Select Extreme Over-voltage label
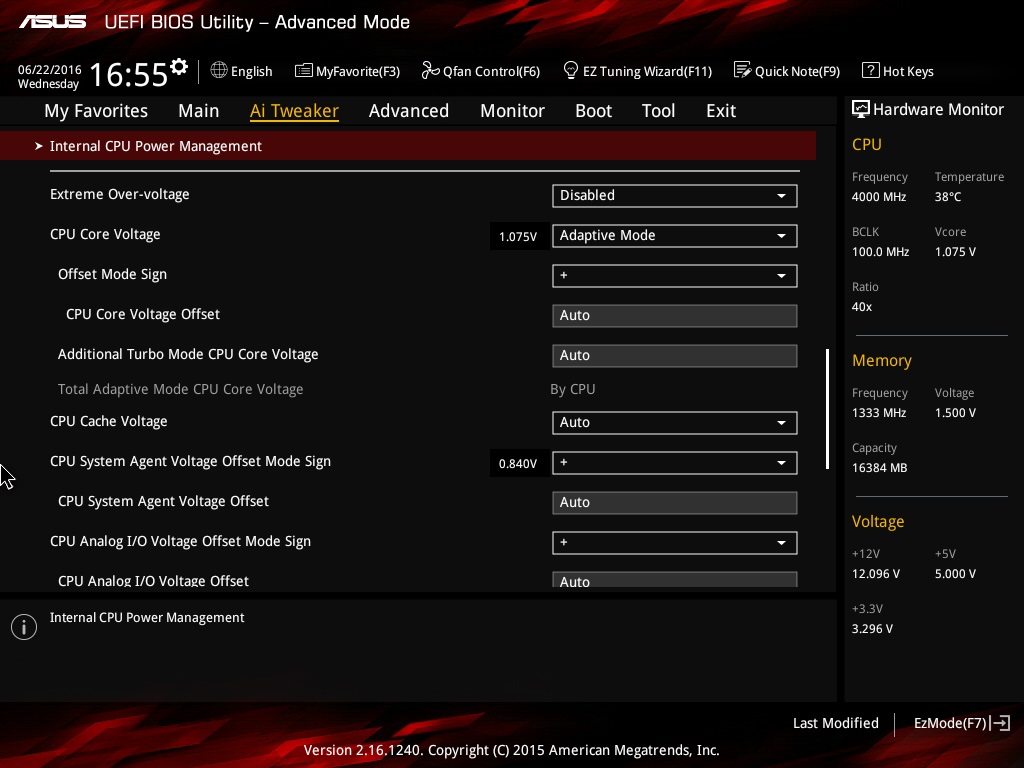This screenshot has height=768, width=1024. click(120, 194)
